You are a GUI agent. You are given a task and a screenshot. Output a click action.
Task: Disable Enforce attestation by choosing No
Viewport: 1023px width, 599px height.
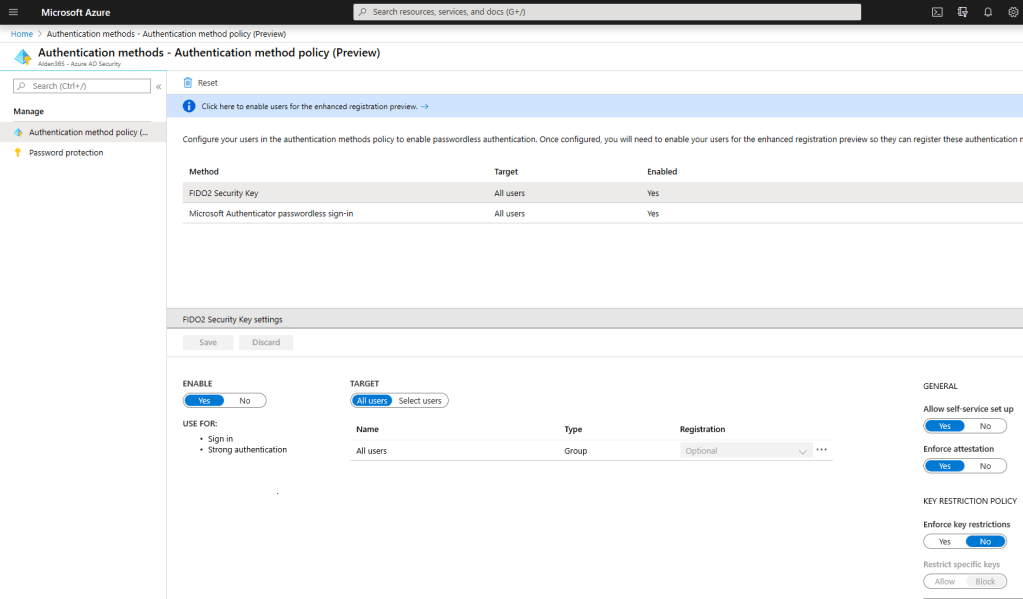tap(985, 466)
